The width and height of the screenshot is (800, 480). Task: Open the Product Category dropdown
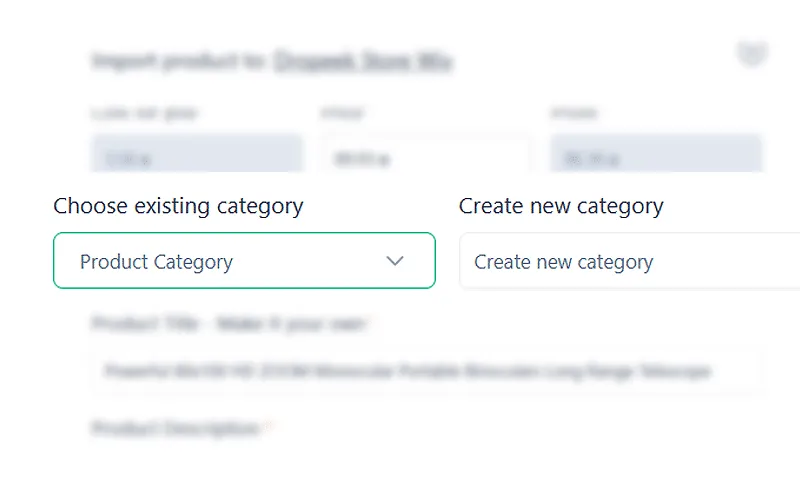point(244,261)
